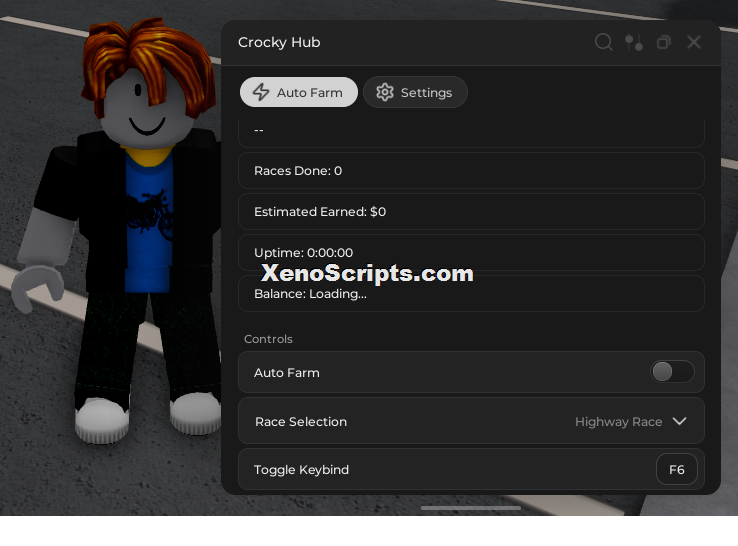Click the Crocky Hub title text
The height and width of the screenshot is (546, 738).
click(279, 42)
